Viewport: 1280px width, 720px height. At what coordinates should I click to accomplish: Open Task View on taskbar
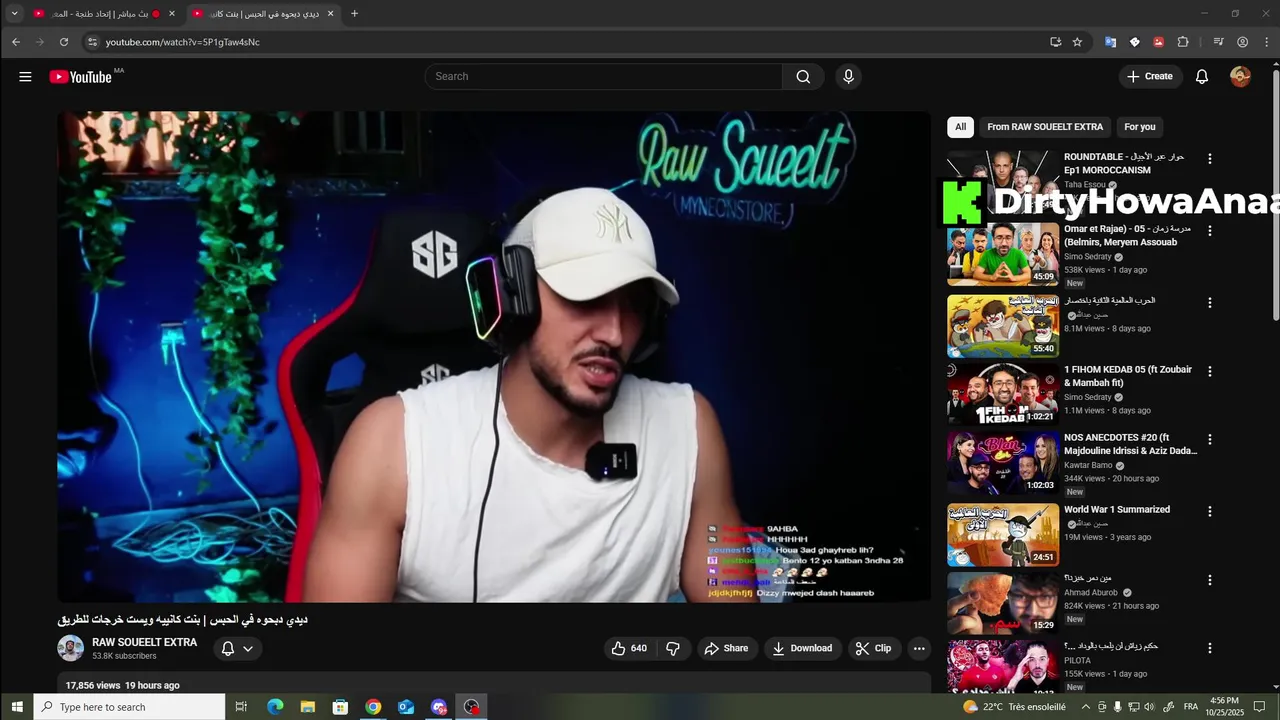pos(241,707)
